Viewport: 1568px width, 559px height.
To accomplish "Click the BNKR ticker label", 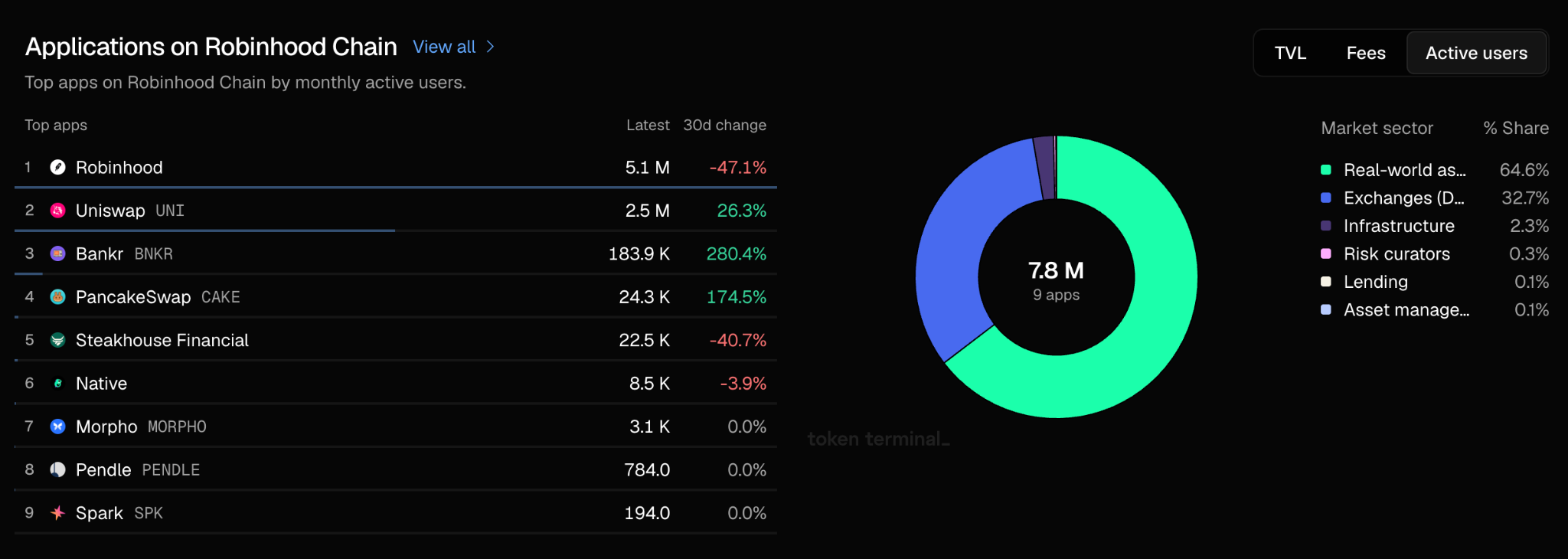I will click(x=154, y=253).
